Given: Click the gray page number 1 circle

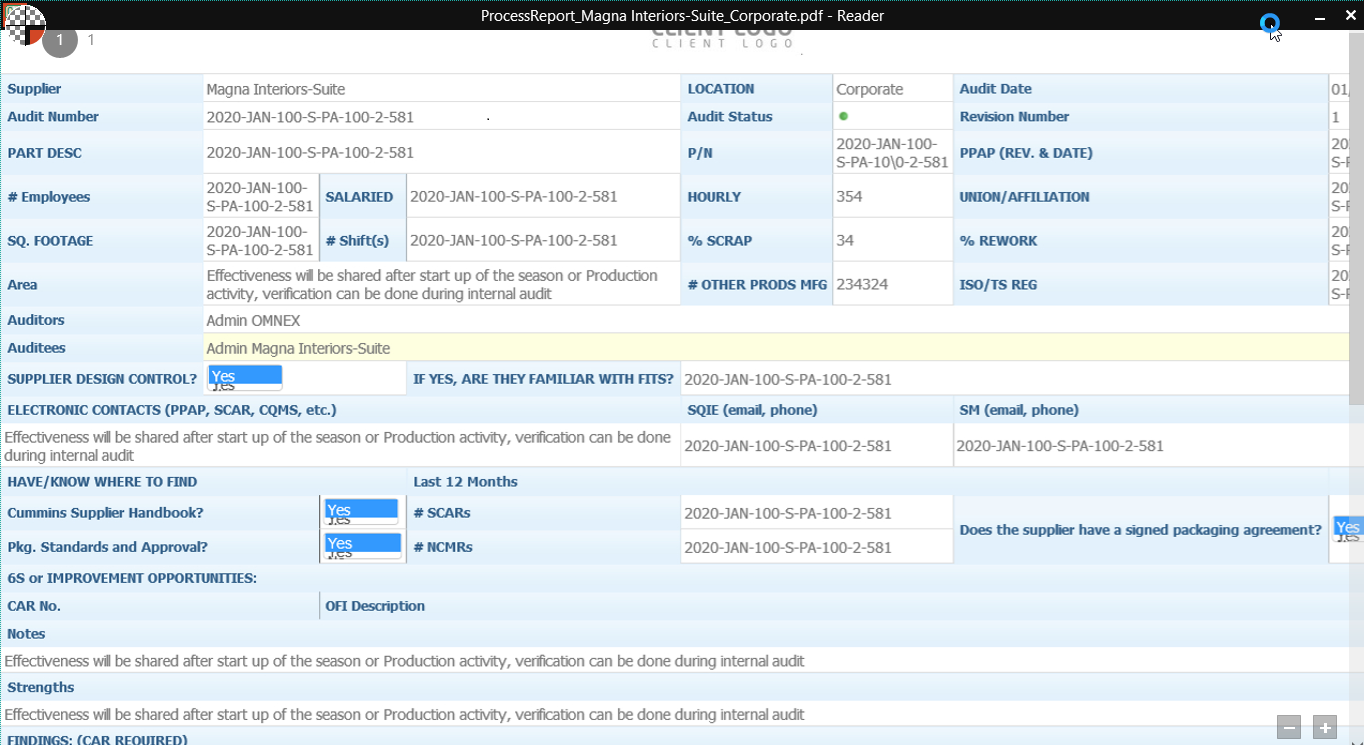Looking at the screenshot, I should pyautogui.click(x=60, y=40).
